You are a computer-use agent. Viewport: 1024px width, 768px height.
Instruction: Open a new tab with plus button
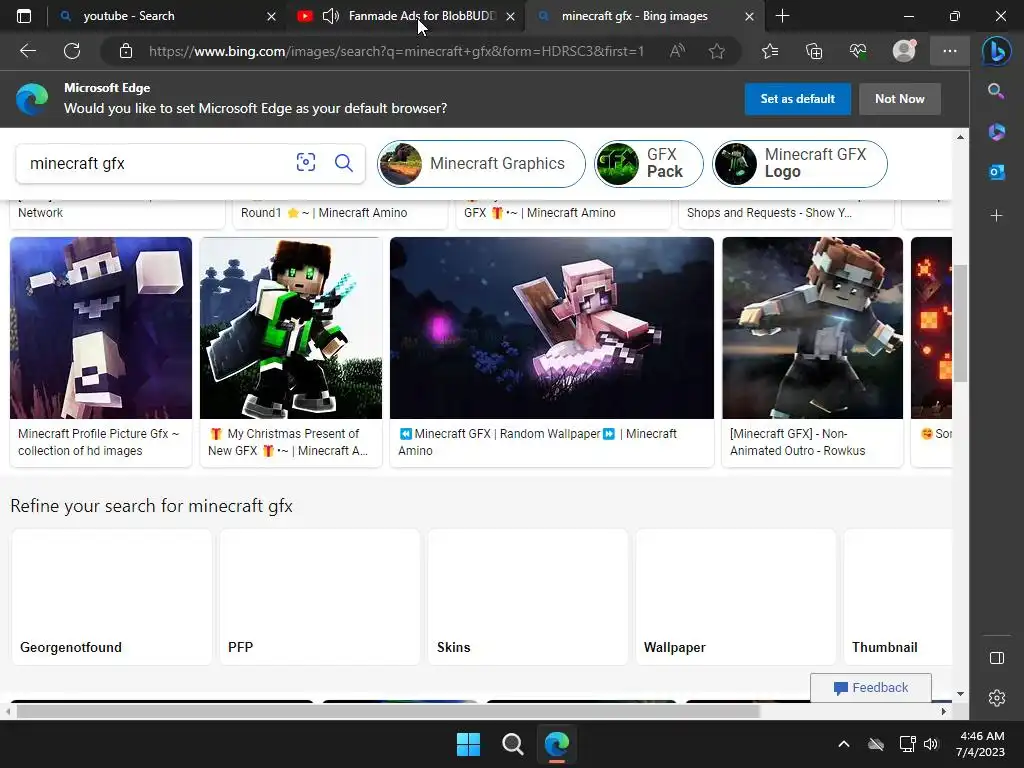[782, 16]
